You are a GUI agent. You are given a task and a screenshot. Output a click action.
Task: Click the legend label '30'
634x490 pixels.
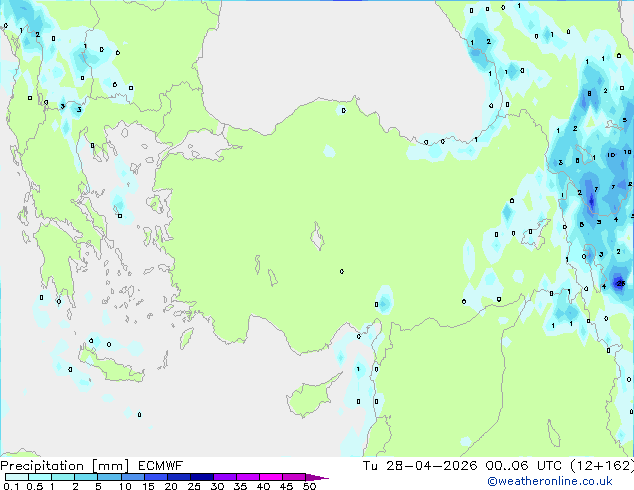(x=217, y=486)
